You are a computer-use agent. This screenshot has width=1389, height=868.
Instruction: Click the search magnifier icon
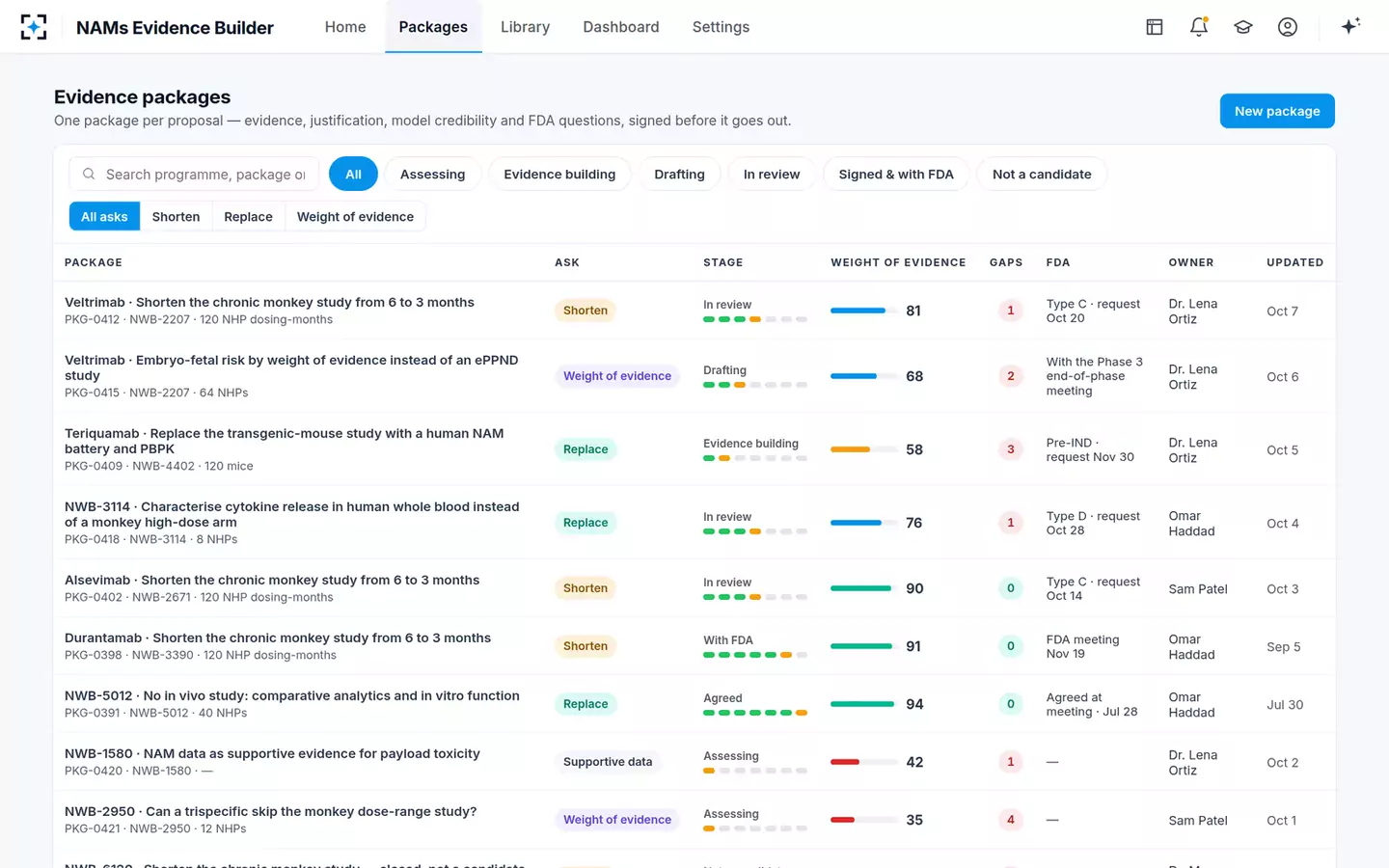(89, 175)
